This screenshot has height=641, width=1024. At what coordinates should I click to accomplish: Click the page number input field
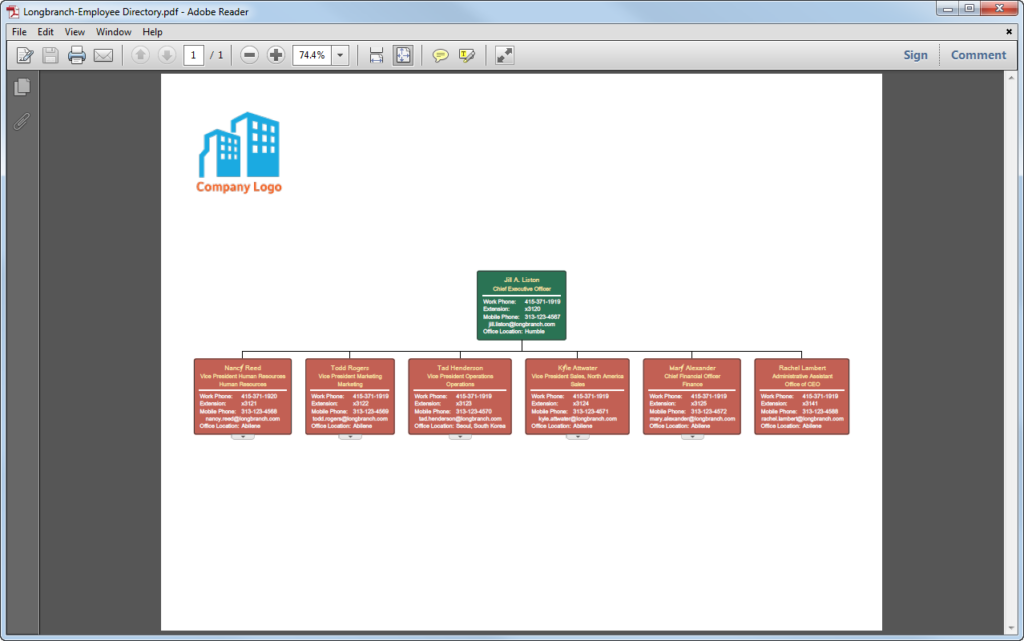(x=193, y=55)
